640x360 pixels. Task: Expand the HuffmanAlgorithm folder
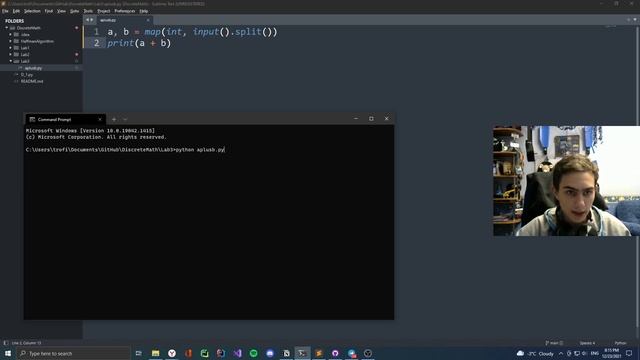(11, 41)
